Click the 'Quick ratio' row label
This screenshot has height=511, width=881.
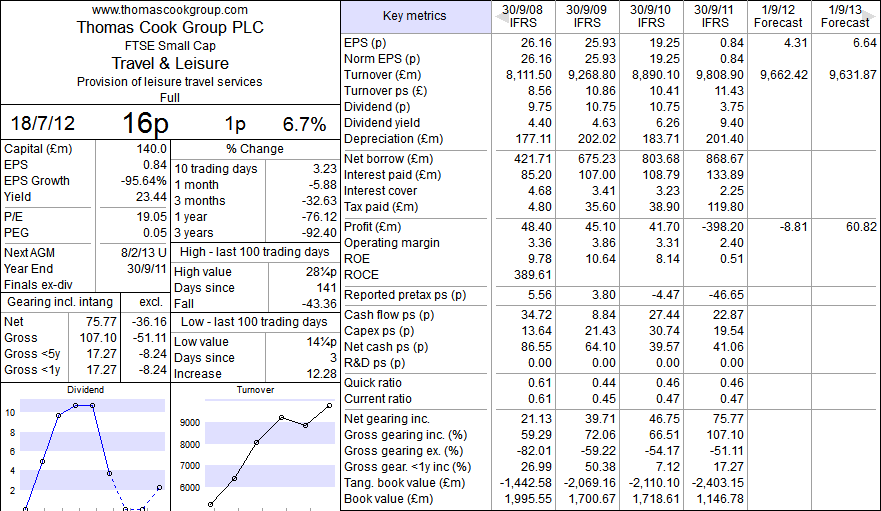pyautogui.click(x=373, y=383)
